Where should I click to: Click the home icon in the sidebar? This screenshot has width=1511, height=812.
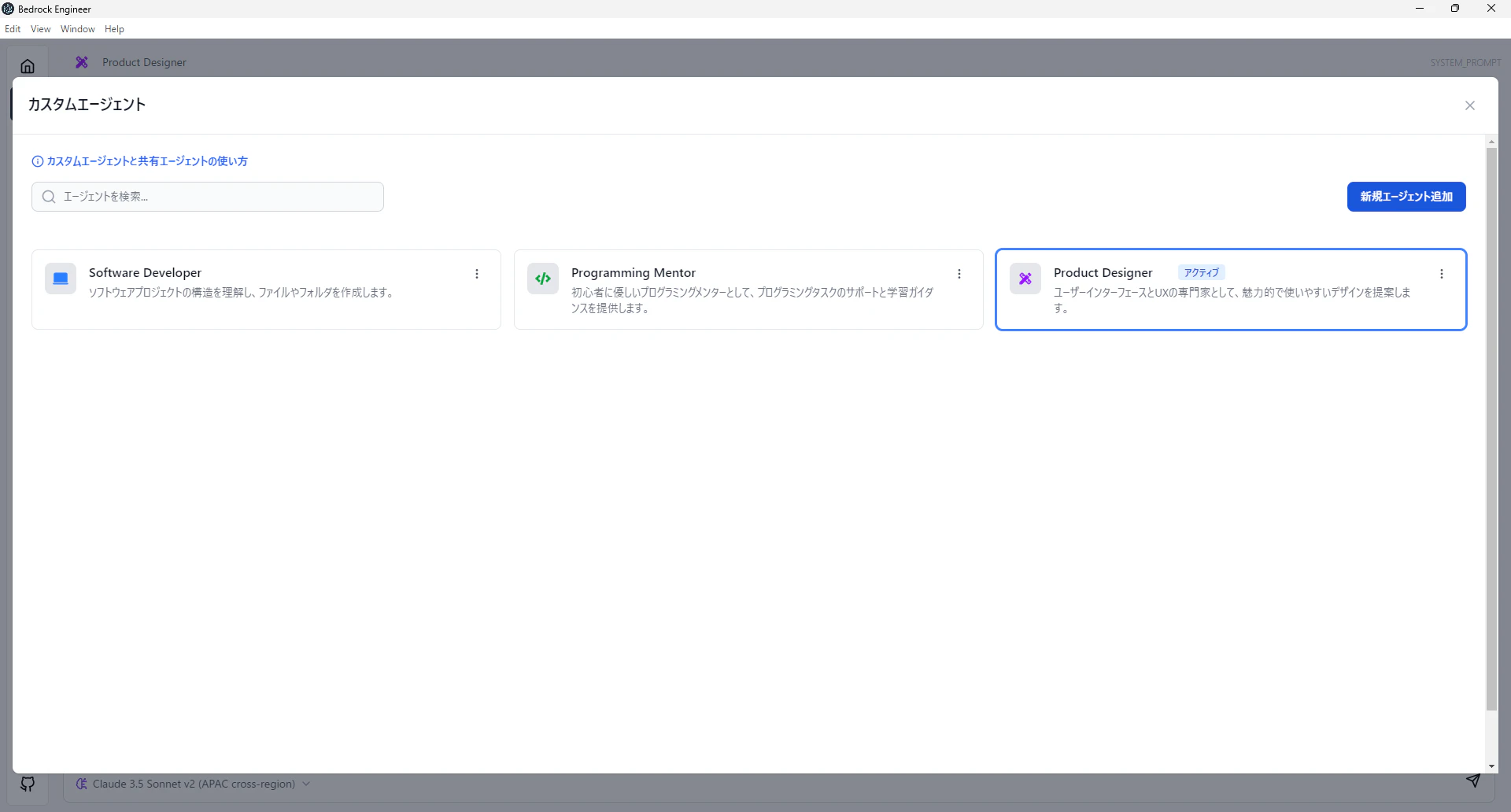[28, 66]
